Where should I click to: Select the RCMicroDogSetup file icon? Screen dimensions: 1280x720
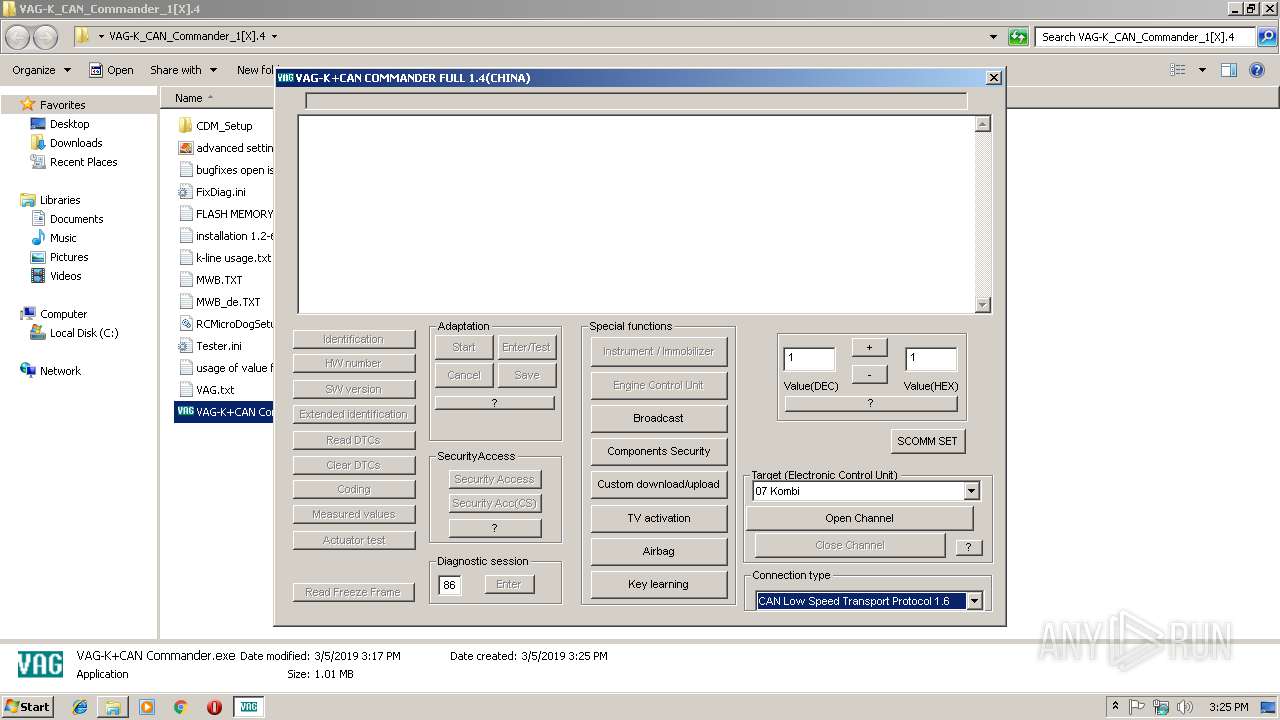pos(185,324)
